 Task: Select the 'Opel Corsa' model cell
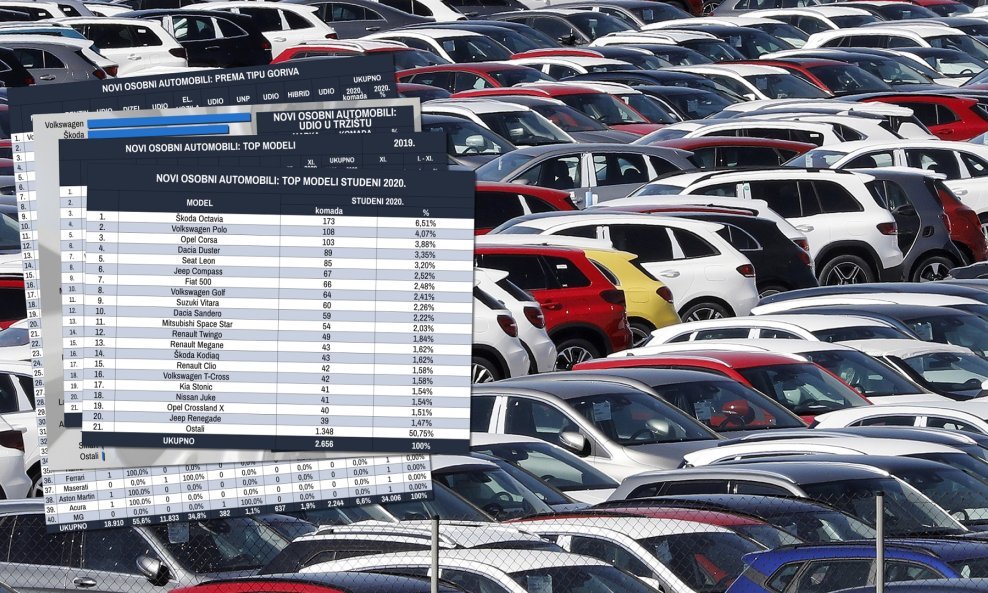pyautogui.click(x=200, y=240)
